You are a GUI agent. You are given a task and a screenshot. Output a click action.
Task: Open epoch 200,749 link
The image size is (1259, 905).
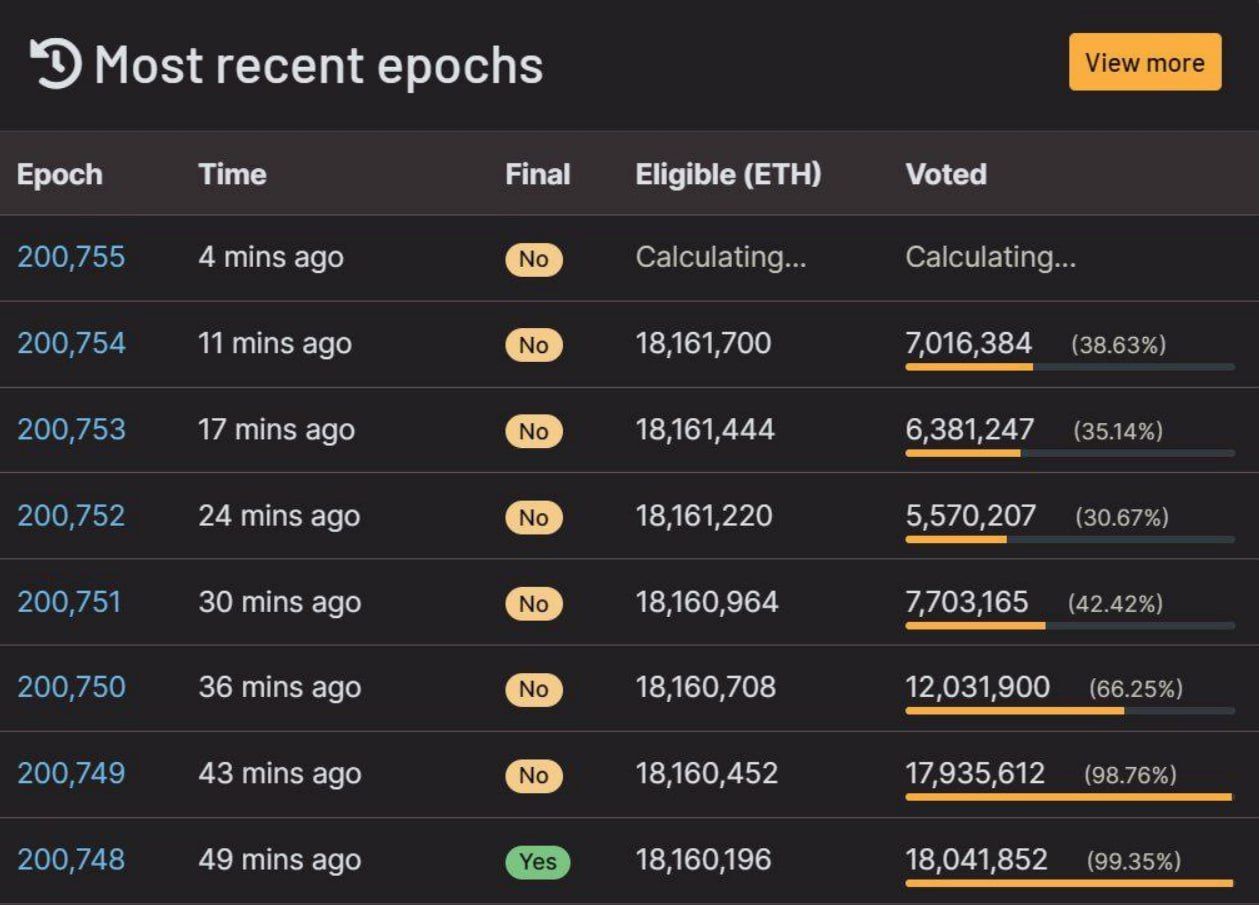71,774
